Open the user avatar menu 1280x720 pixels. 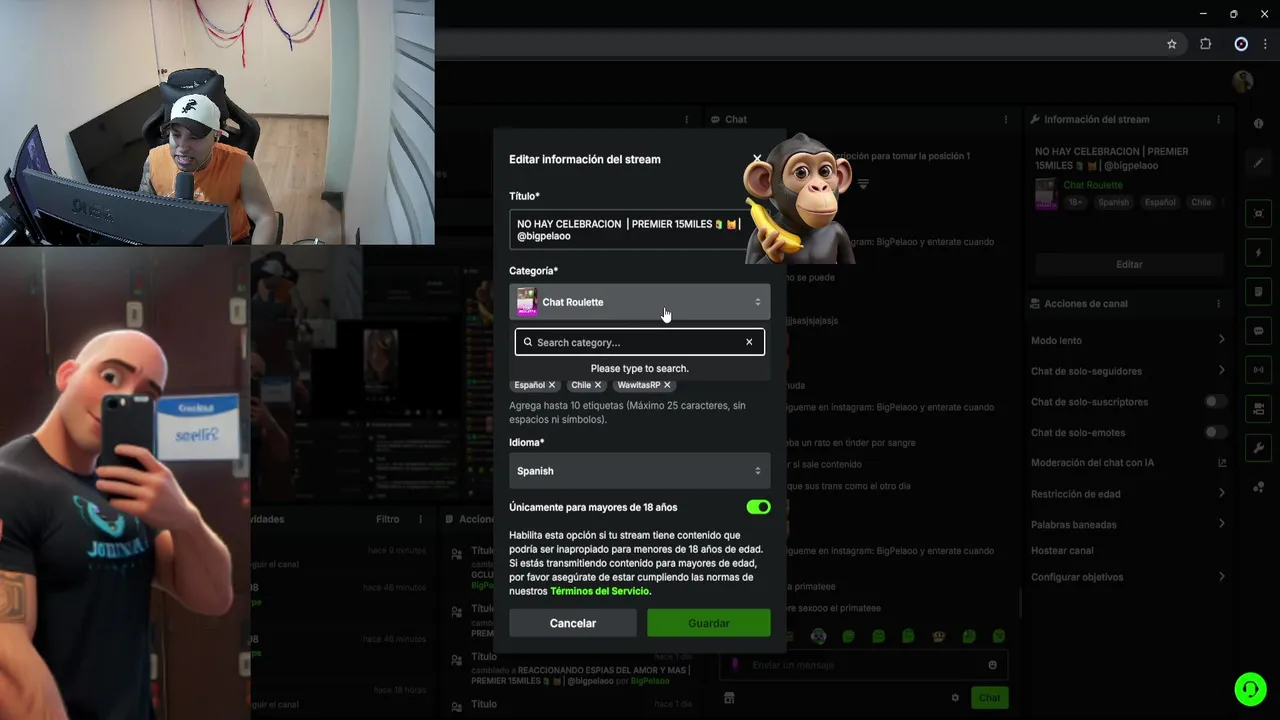point(1243,82)
